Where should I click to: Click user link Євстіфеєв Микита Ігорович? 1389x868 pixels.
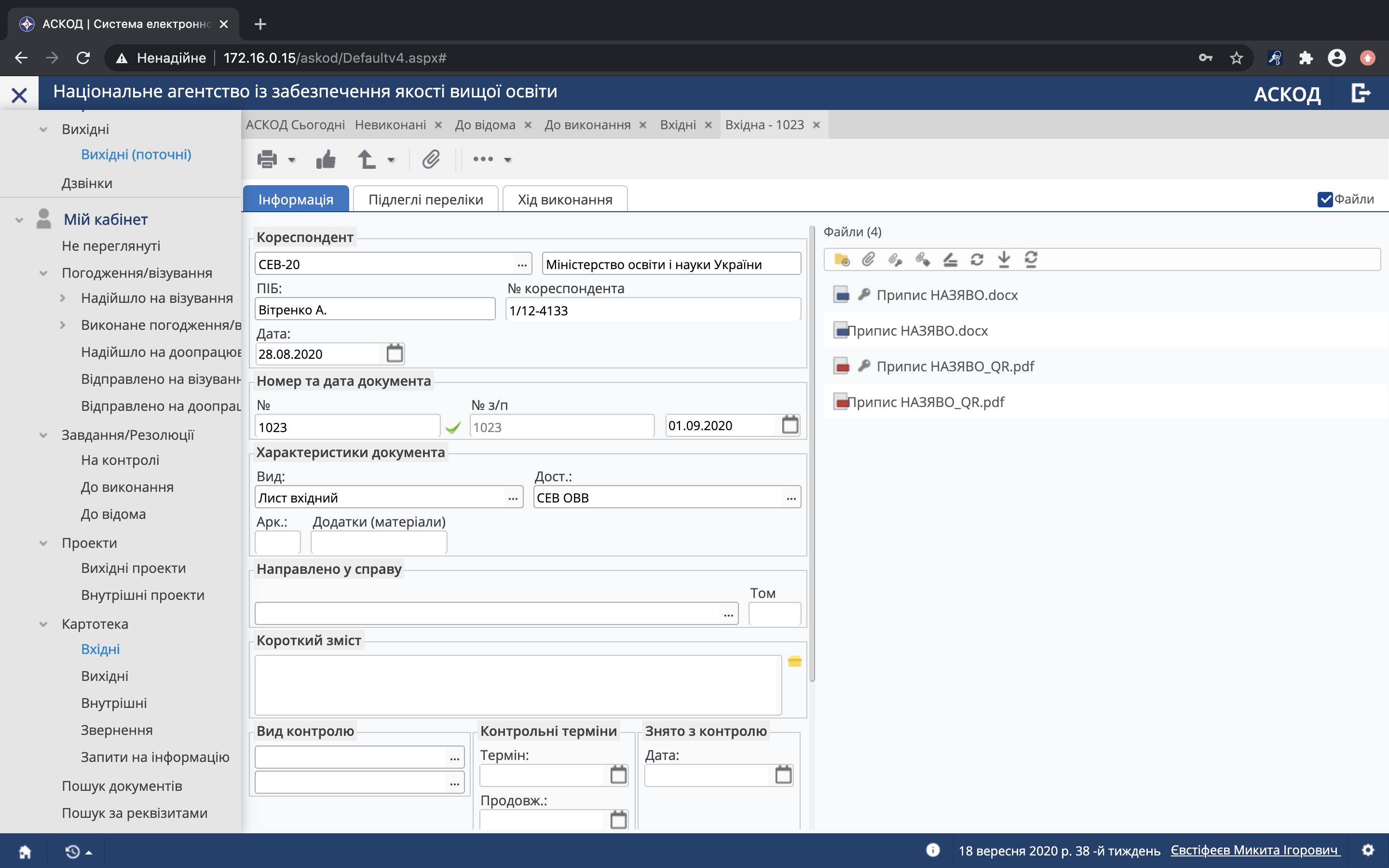click(x=1254, y=850)
